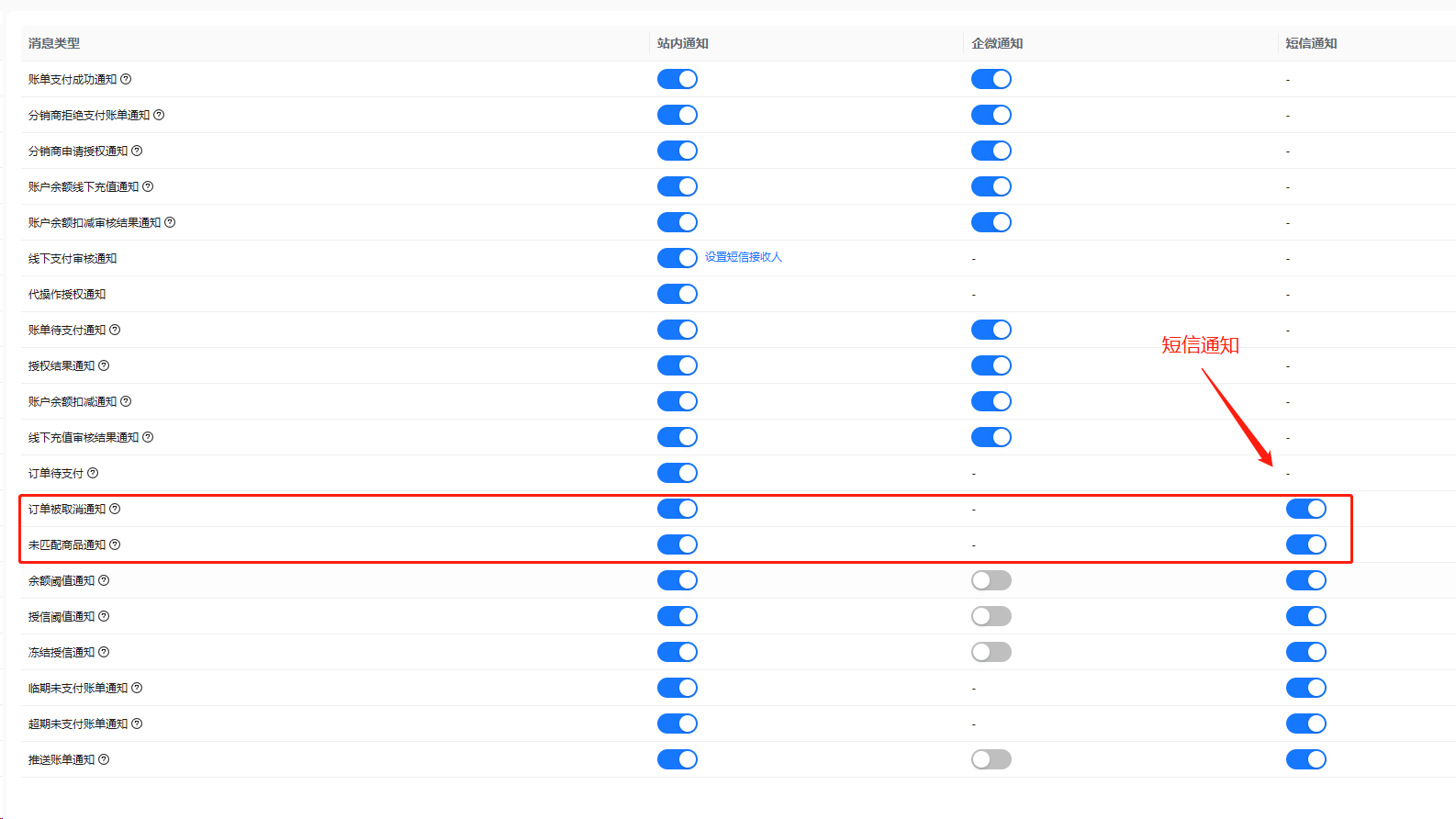Turn off 站内通知 for 订单被取消通知
The height and width of the screenshot is (819, 1456).
coord(678,509)
